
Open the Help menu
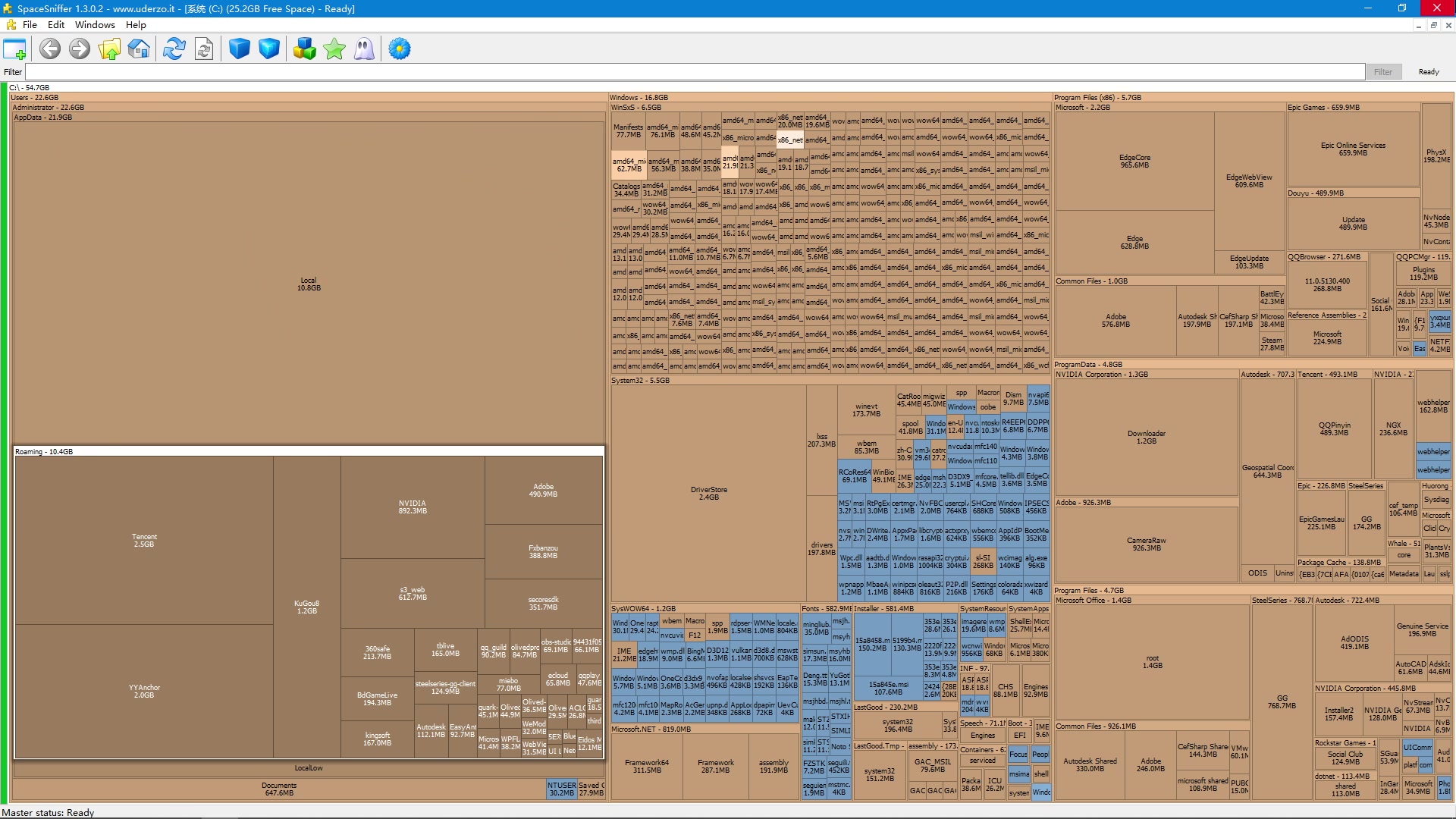pyautogui.click(x=136, y=25)
